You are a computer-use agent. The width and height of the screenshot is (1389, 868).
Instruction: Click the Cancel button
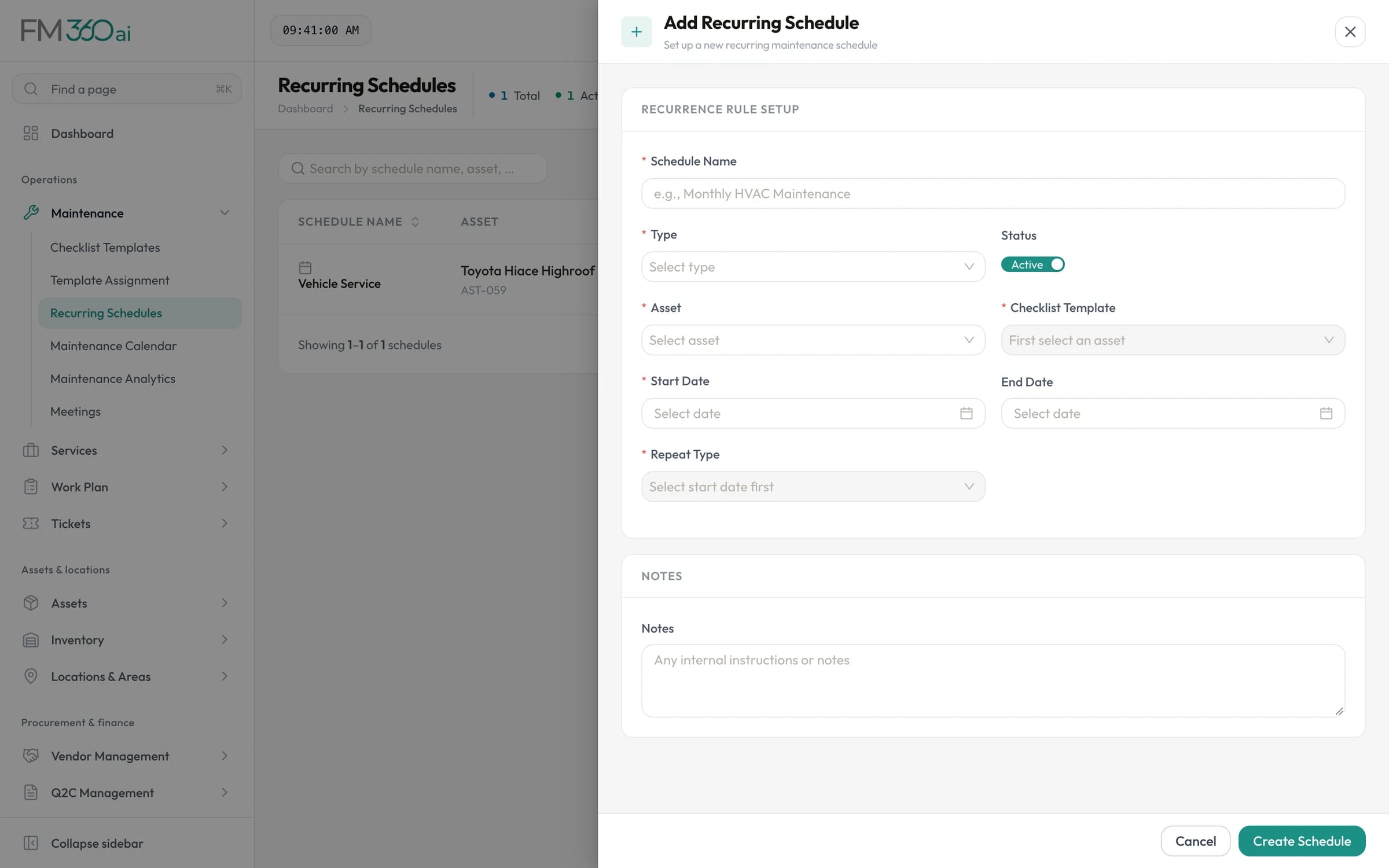click(1195, 841)
